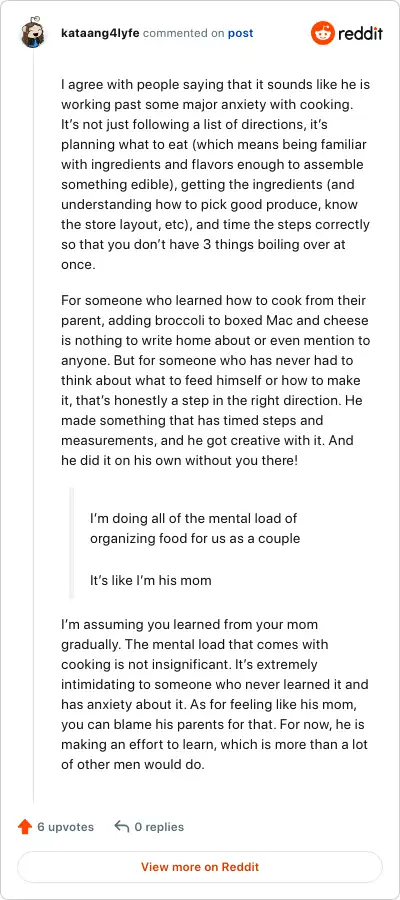Click the "6 upvotes" count
Viewport: 400px width, 900px height.
click(x=65, y=827)
